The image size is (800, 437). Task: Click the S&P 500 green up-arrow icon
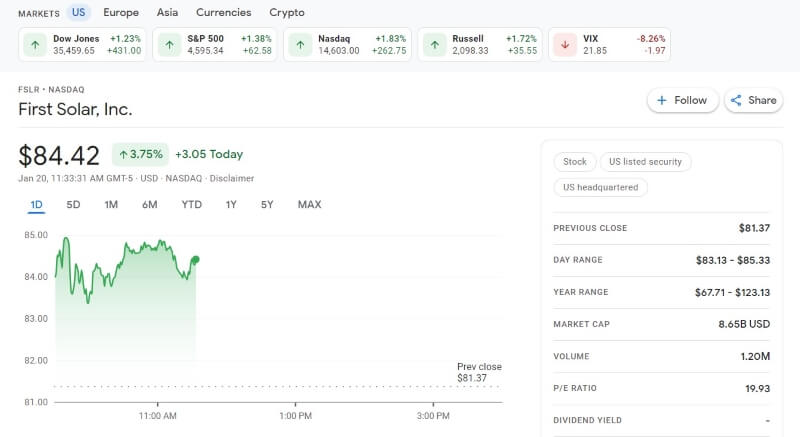coord(169,45)
